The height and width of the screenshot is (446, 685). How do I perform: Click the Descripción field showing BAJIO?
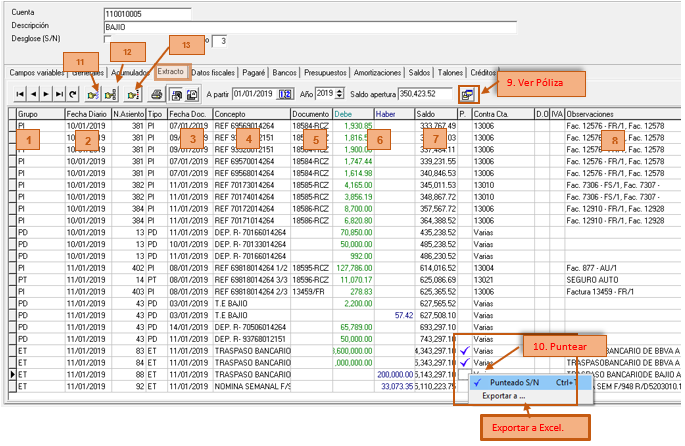(310, 27)
